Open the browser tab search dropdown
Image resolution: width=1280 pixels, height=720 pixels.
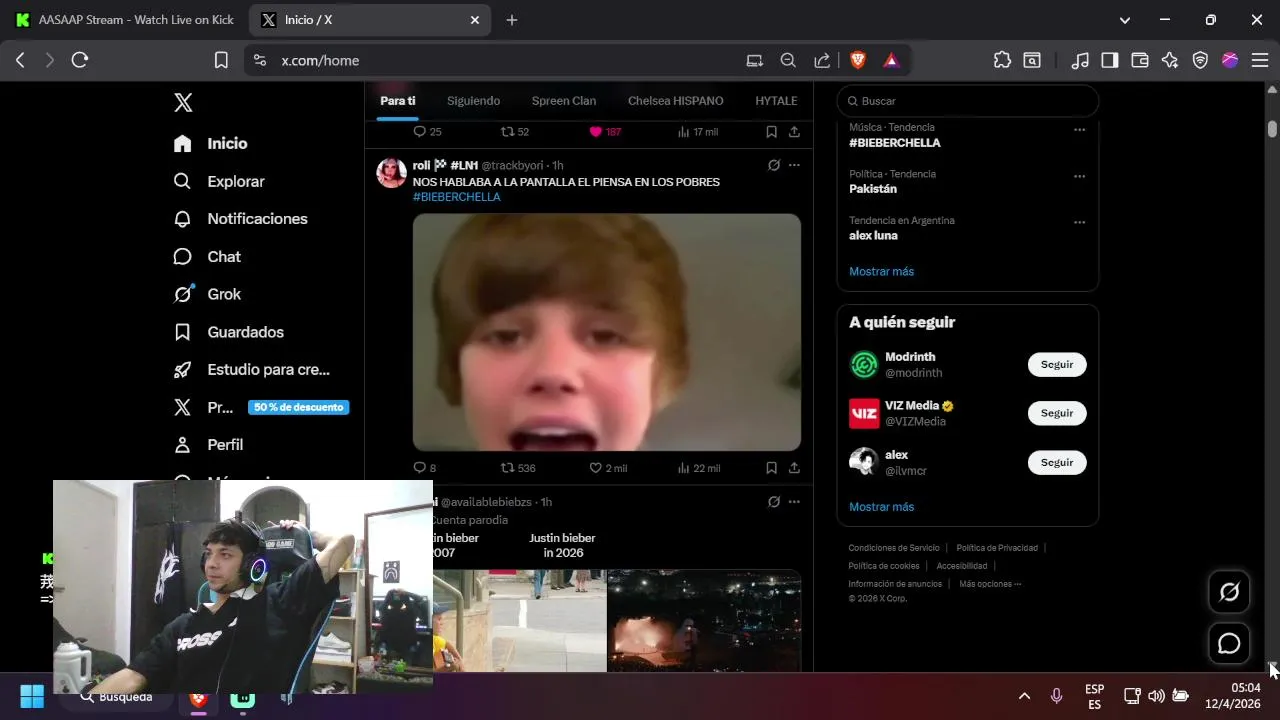tap(1125, 20)
